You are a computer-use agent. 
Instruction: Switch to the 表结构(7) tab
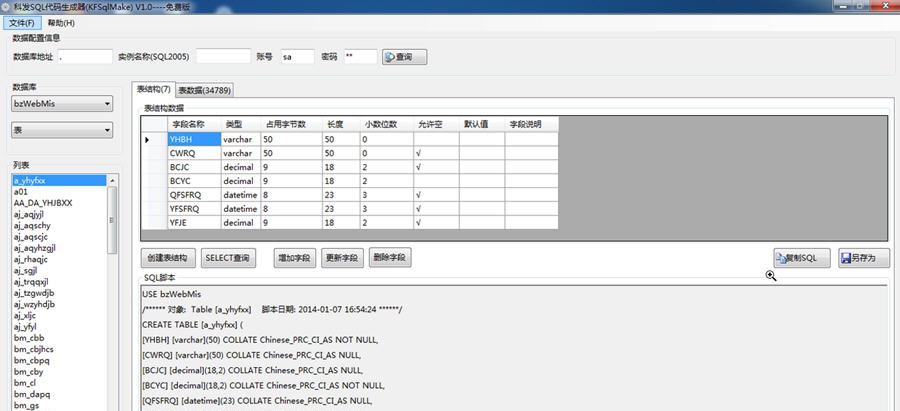tap(153, 90)
